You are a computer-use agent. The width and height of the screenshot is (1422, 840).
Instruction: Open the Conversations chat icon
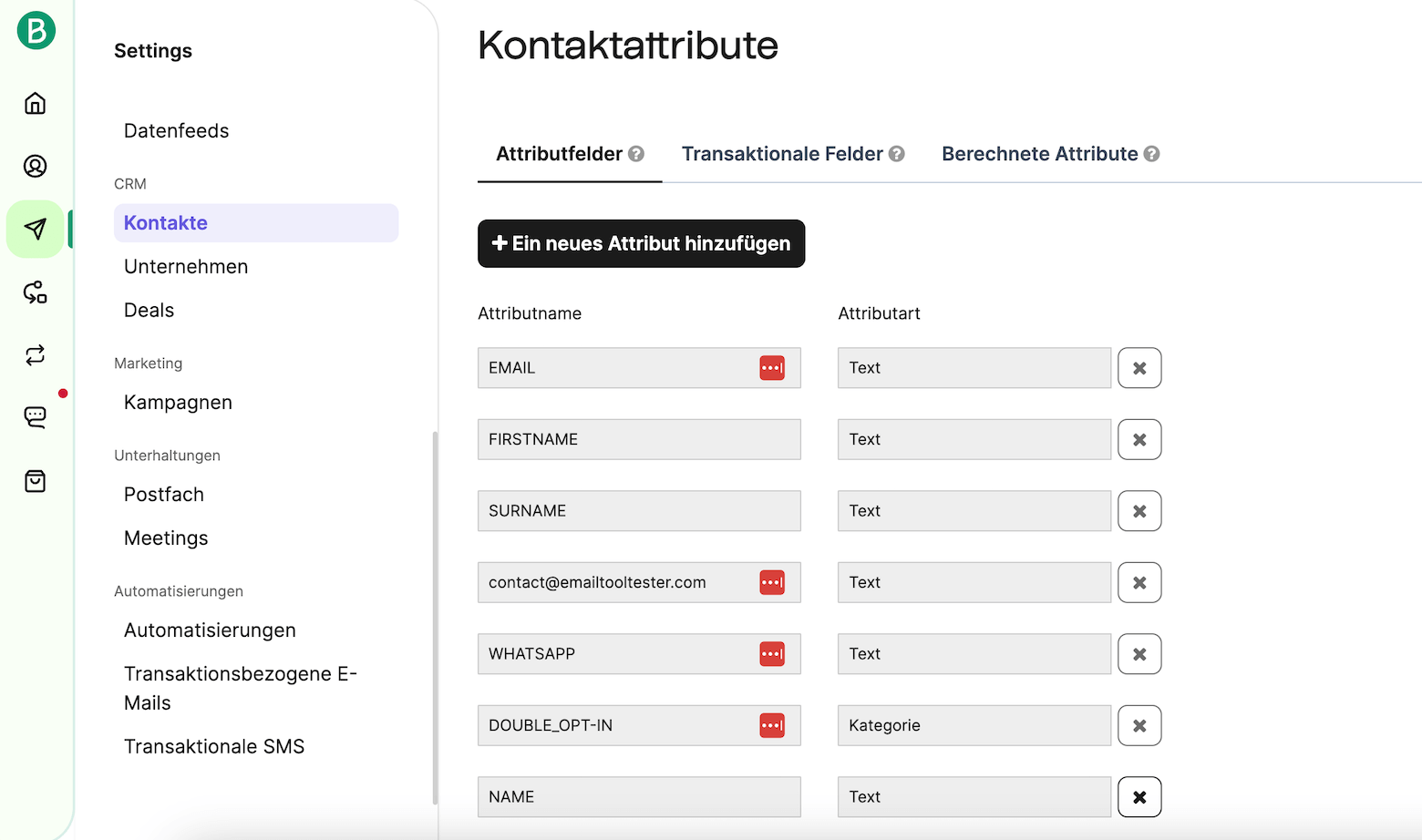pyautogui.click(x=36, y=417)
